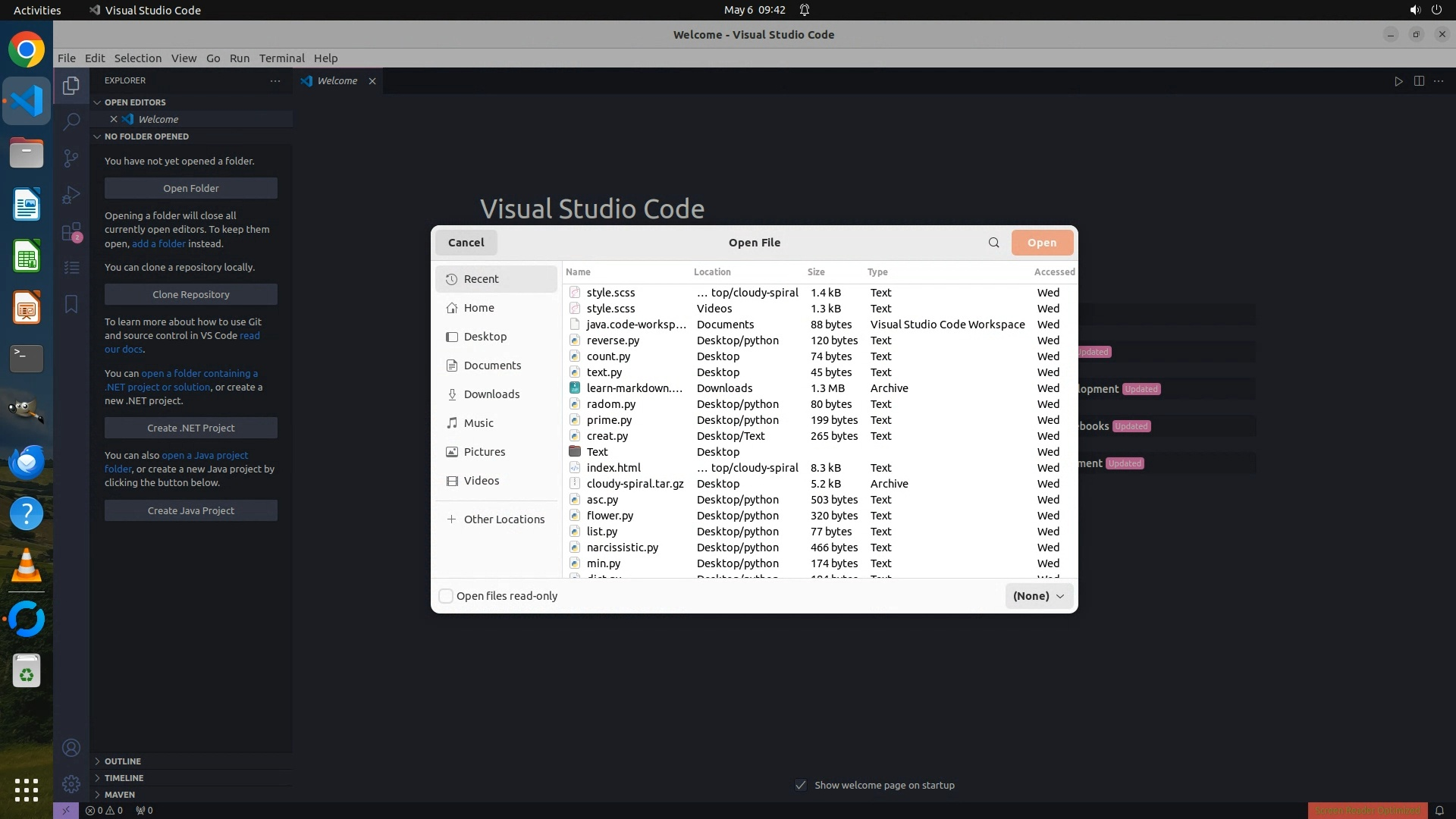
Task: Open the (None) file filter dropdown
Action: pos(1038,596)
